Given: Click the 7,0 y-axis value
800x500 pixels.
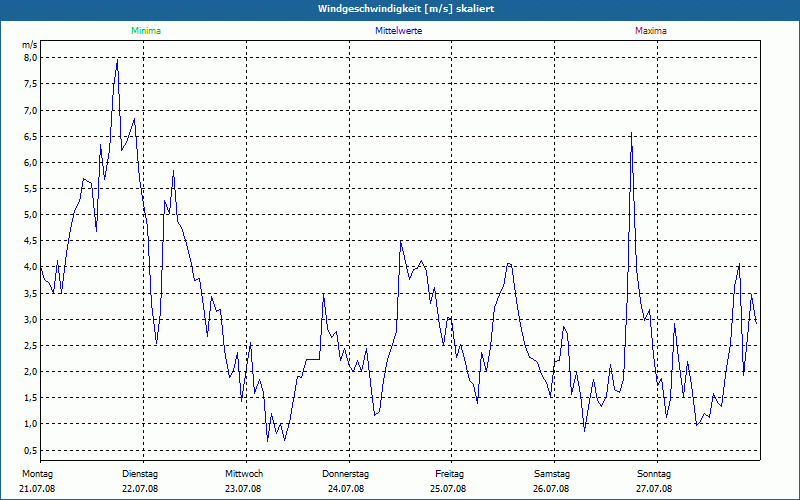Looking at the screenshot, I should click(31, 110).
